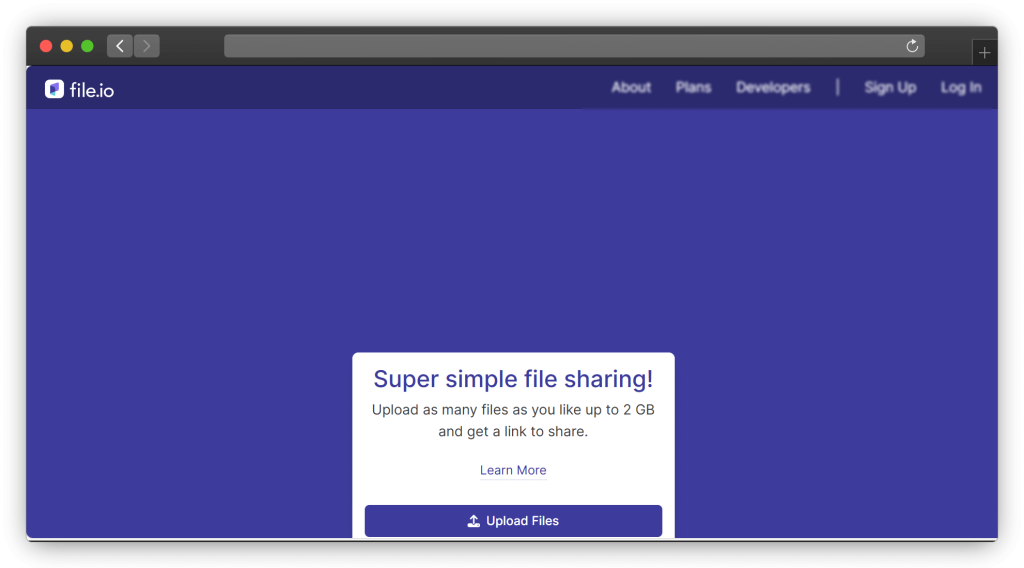Go to the Developers section
Image resolution: width=1024 pixels, height=568 pixels.
[x=773, y=88]
